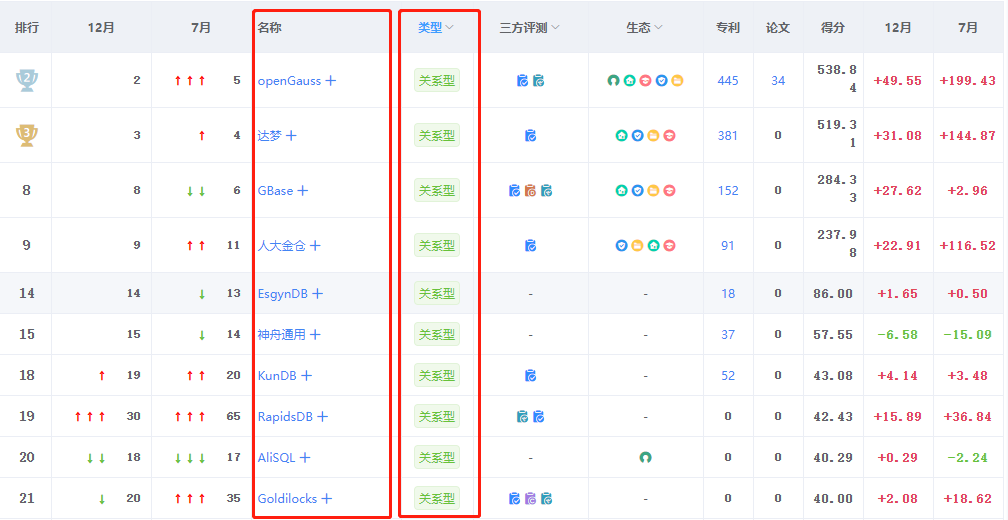
Task: Expand the 生态 column filter dropdown
Action: click(658, 28)
